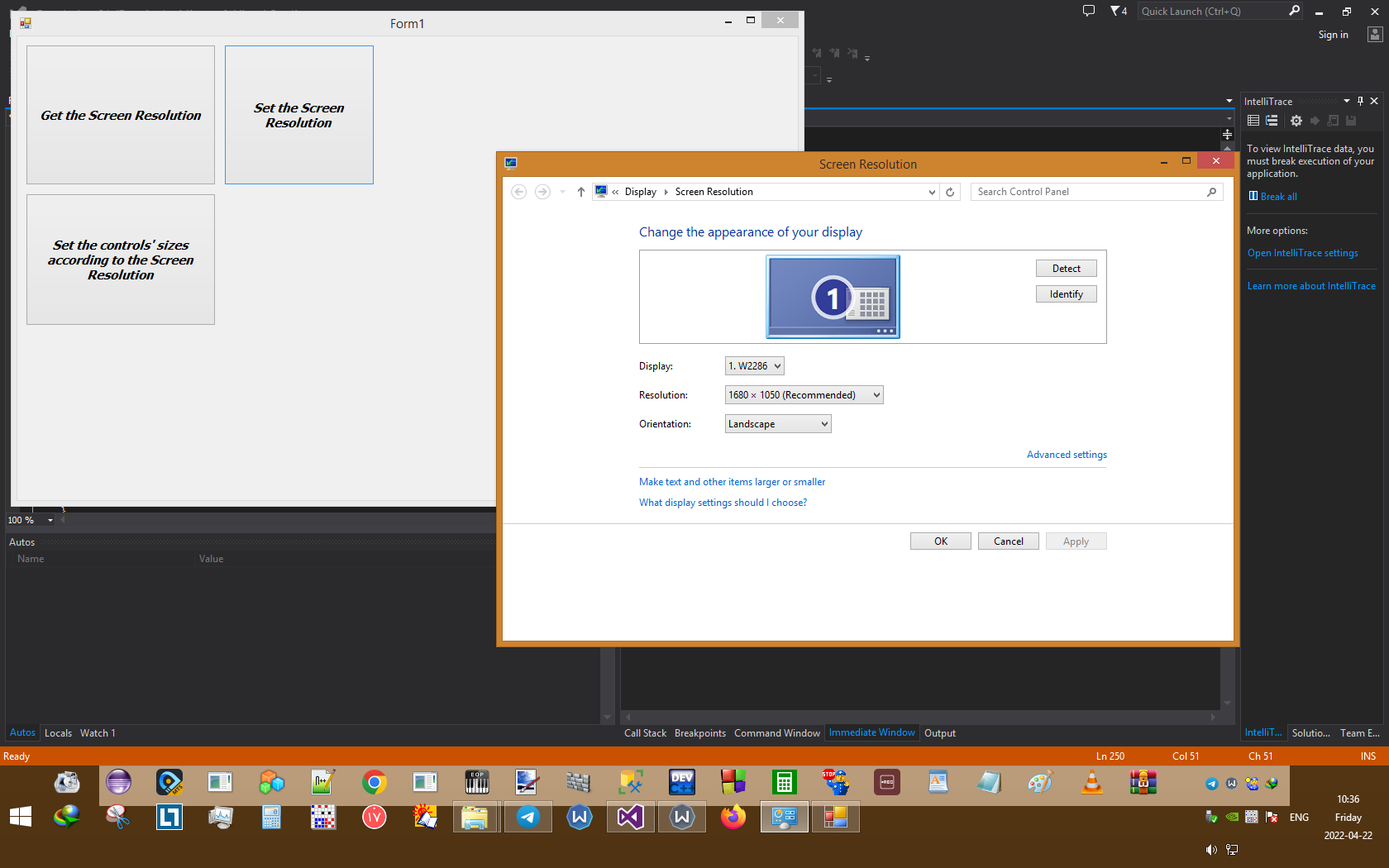This screenshot has height=868, width=1389.
Task: Click the volume speaker icon in system tray
Action: [1211, 850]
